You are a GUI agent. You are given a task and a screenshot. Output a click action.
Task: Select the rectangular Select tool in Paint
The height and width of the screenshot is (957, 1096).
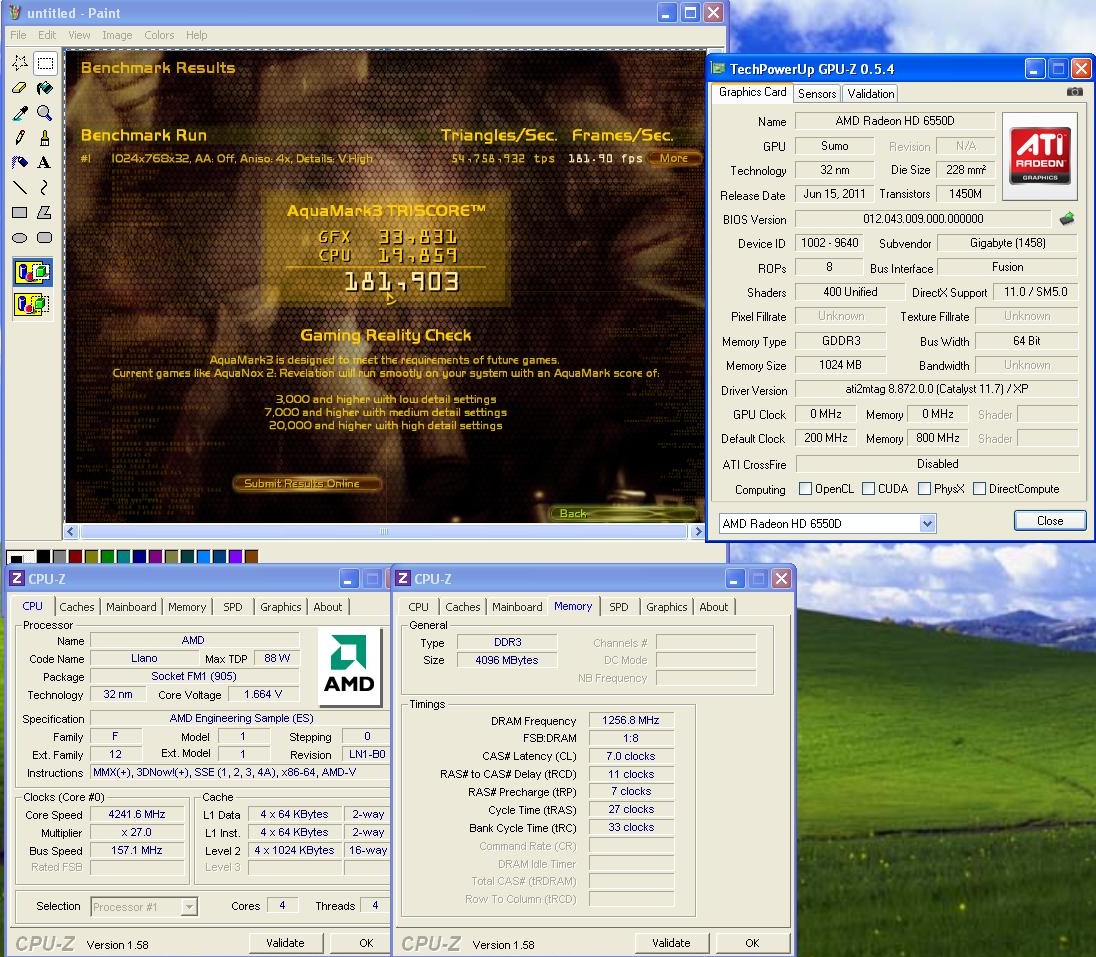click(x=45, y=63)
